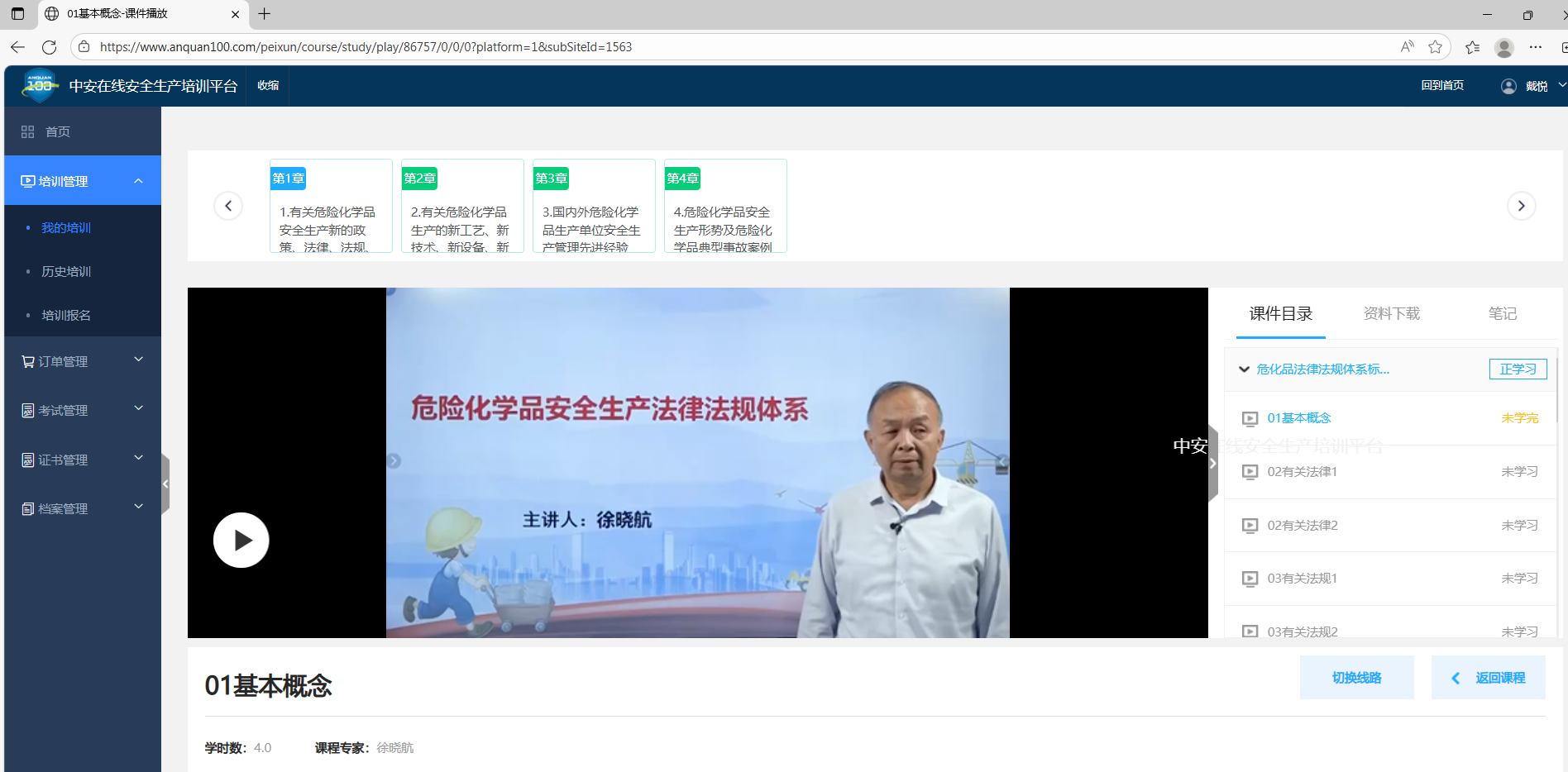Play the course video
The width and height of the screenshot is (1568, 772).
tap(241, 541)
